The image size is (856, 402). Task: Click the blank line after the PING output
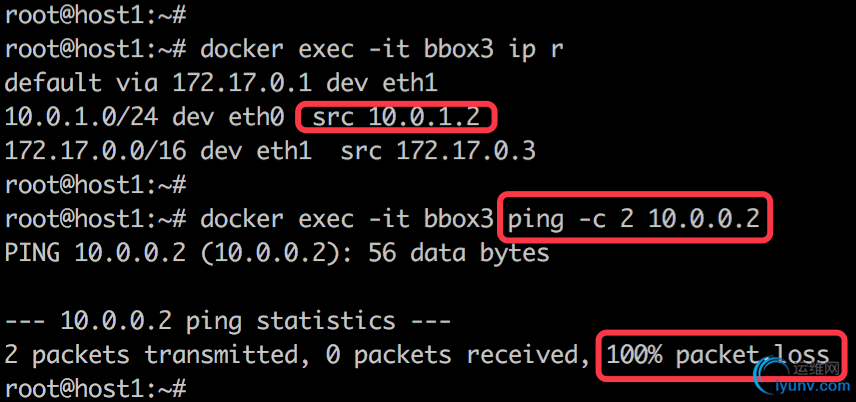pos(428,287)
